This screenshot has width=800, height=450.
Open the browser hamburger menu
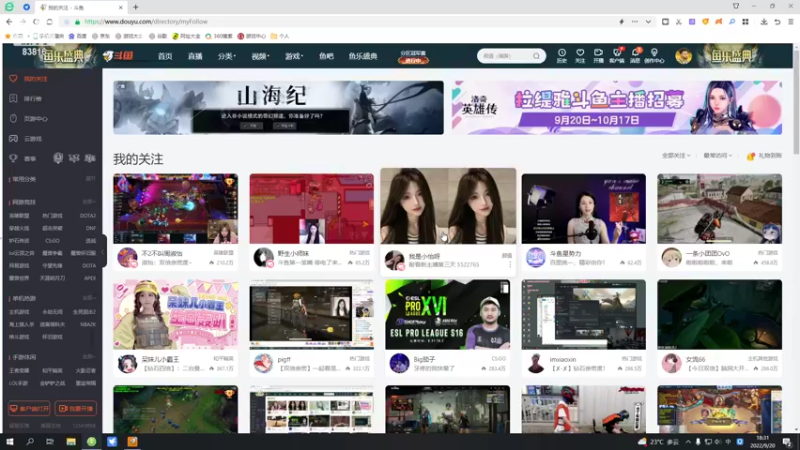point(791,21)
